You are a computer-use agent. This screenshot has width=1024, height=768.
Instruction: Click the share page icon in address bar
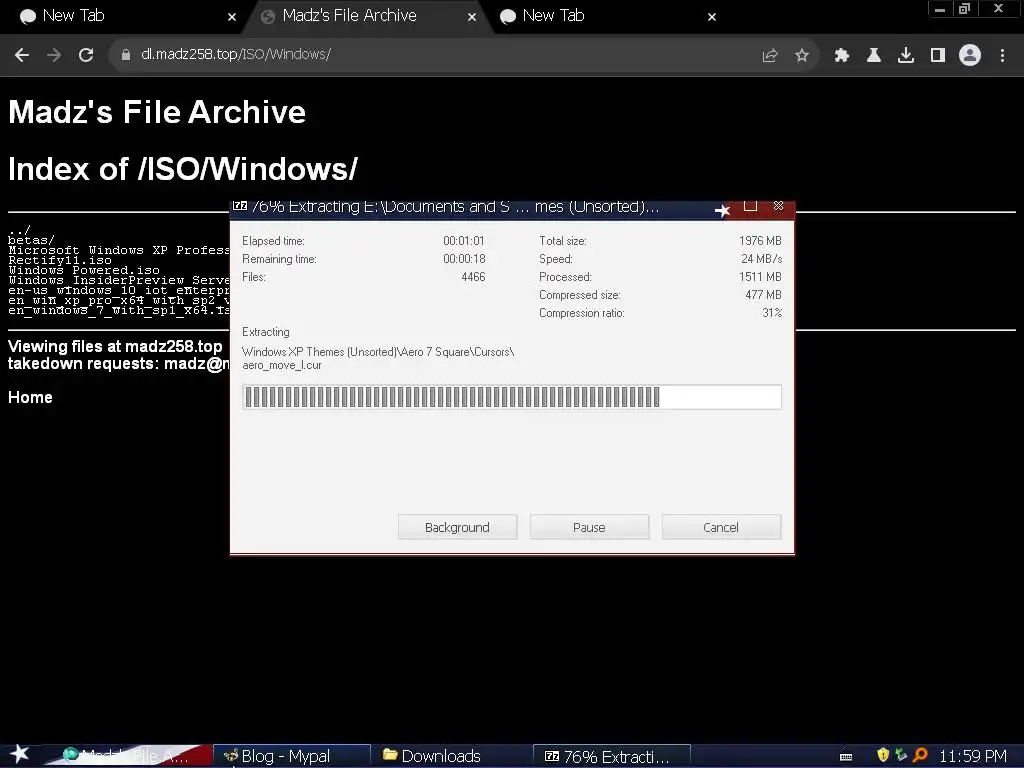click(x=770, y=56)
